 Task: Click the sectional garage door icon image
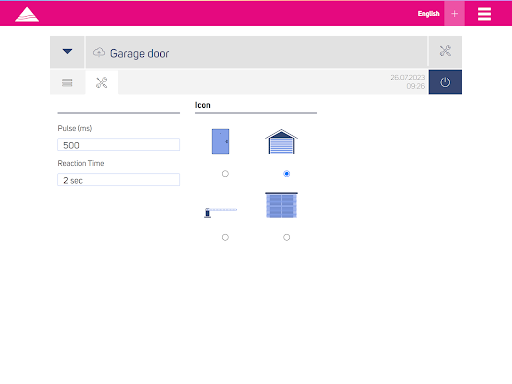point(281,205)
